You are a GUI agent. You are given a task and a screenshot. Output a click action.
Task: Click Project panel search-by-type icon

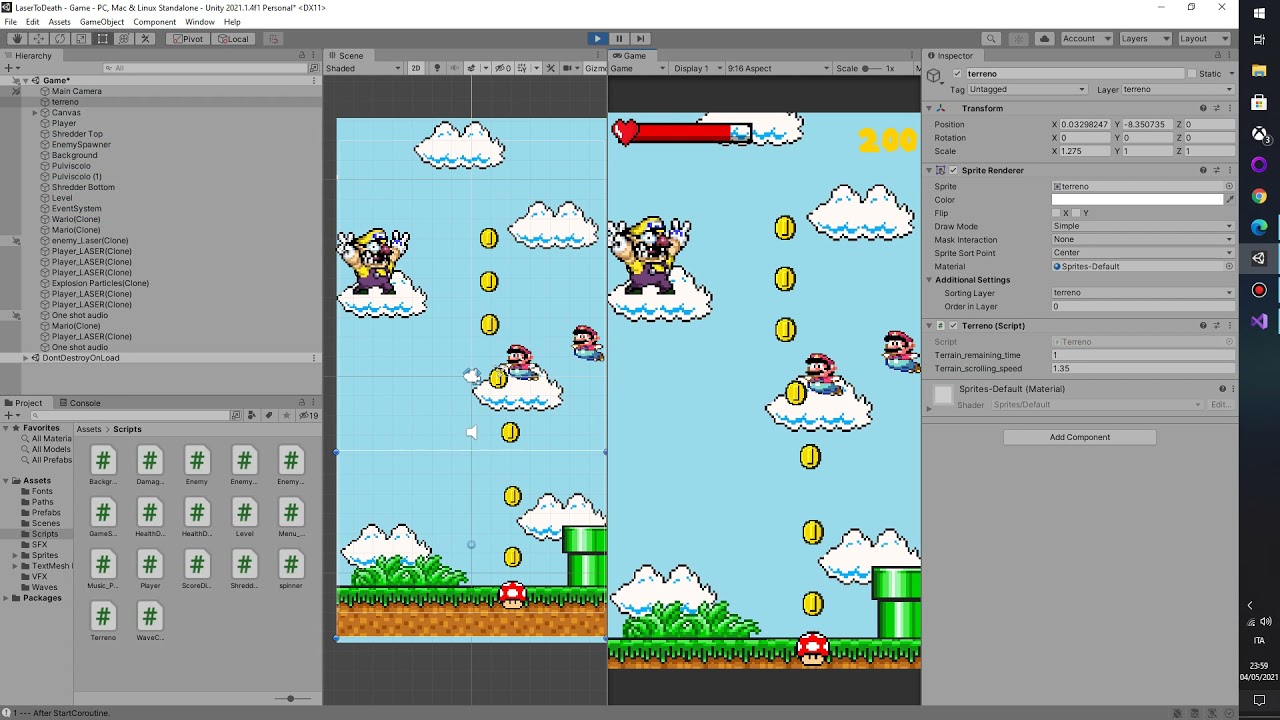[x=251, y=415]
